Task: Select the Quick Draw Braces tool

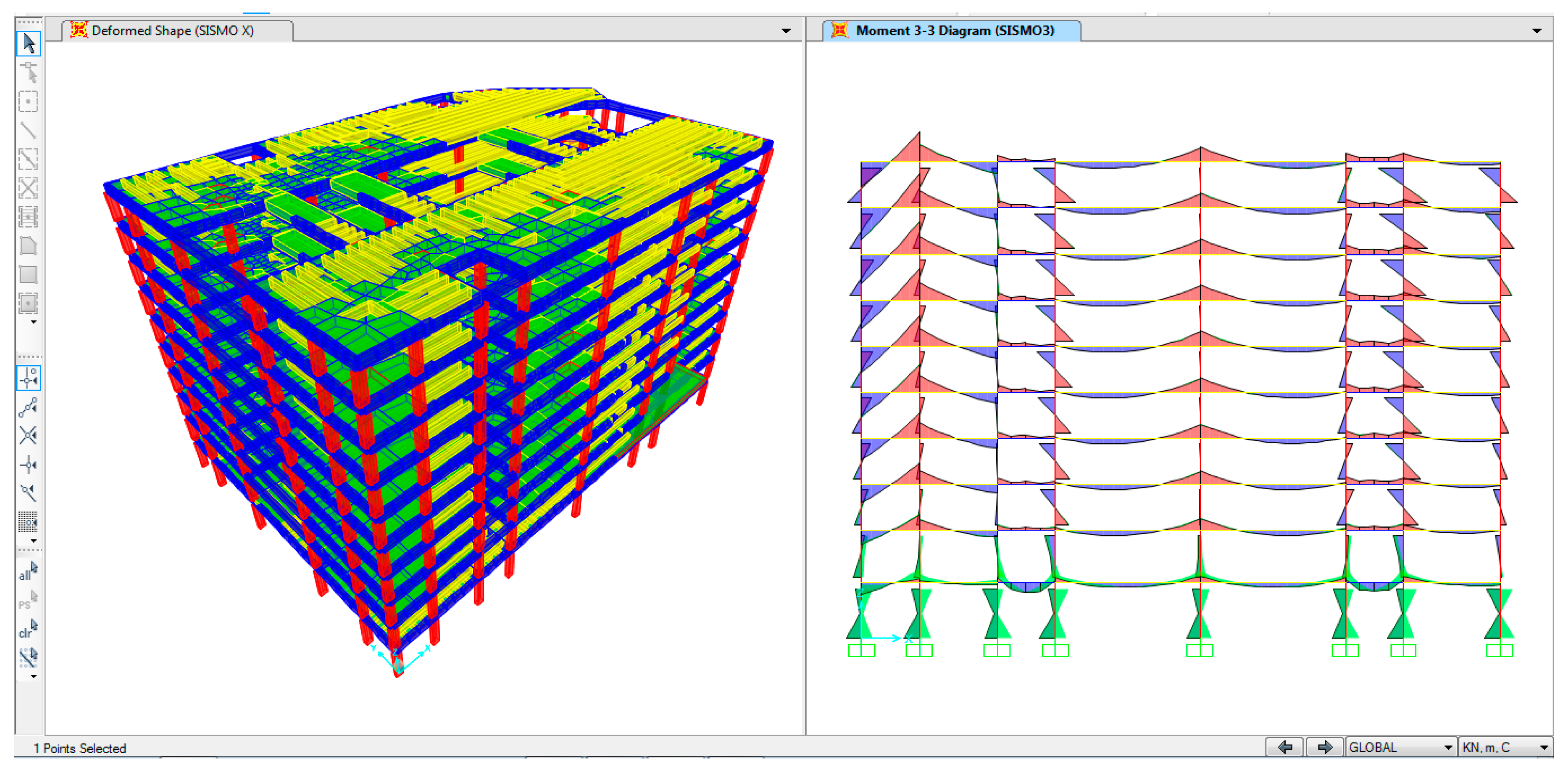Action: tap(28, 188)
